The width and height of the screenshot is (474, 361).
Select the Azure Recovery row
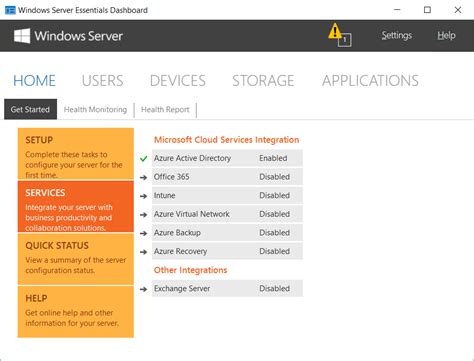coord(227,251)
